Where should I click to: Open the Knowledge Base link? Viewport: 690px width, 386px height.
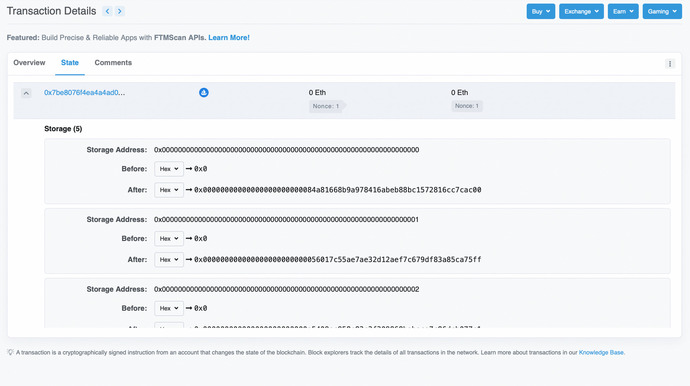click(601, 353)
